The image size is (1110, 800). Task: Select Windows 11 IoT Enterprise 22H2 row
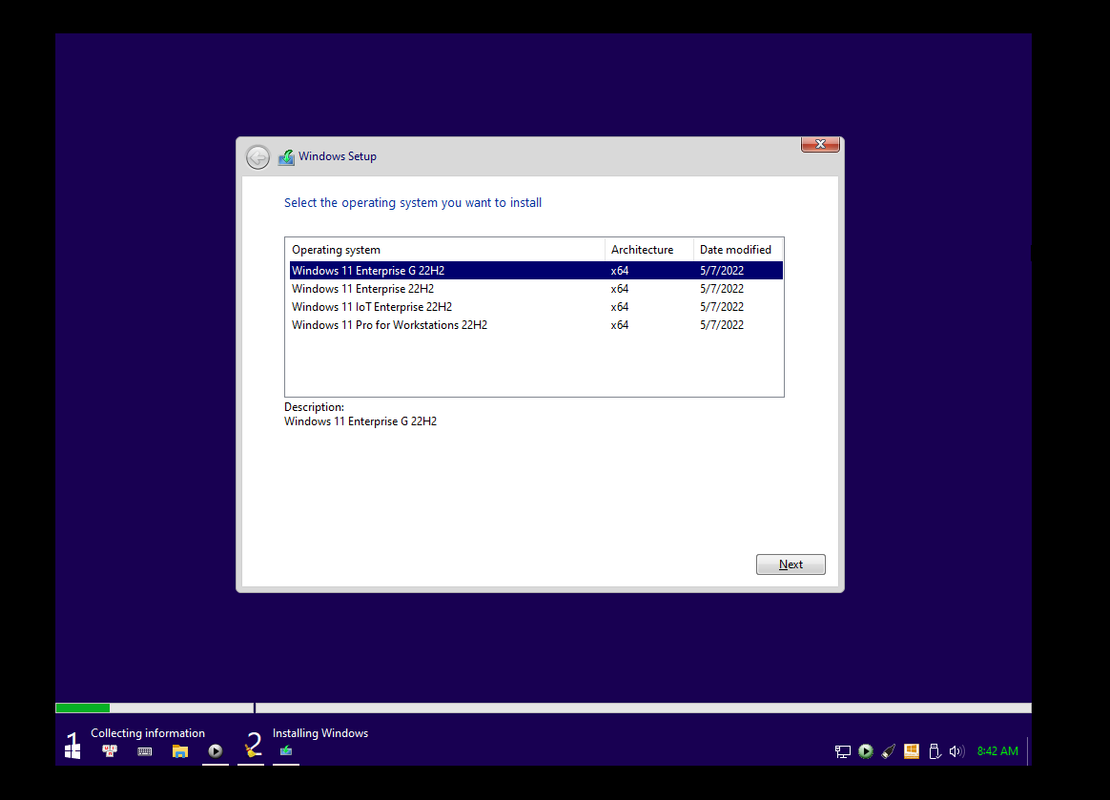tap(536, 307)
